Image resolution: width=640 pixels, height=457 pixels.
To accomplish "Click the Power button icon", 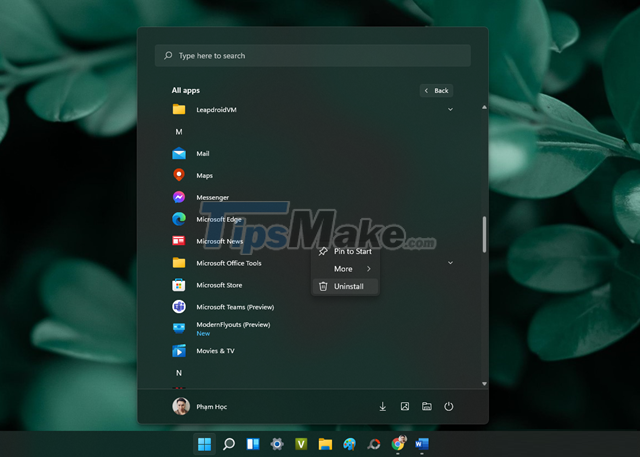I will coord(449,406).
